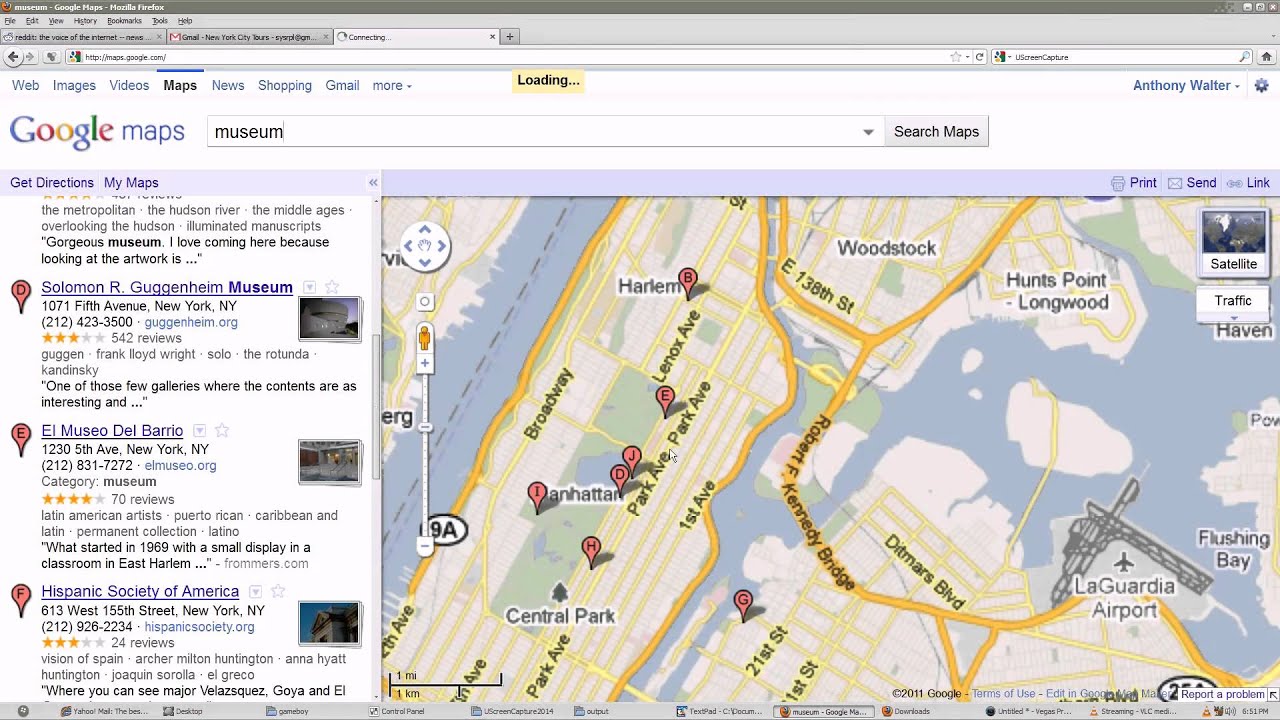
Task: Open the My Maps link
Action: click(131, 183)
